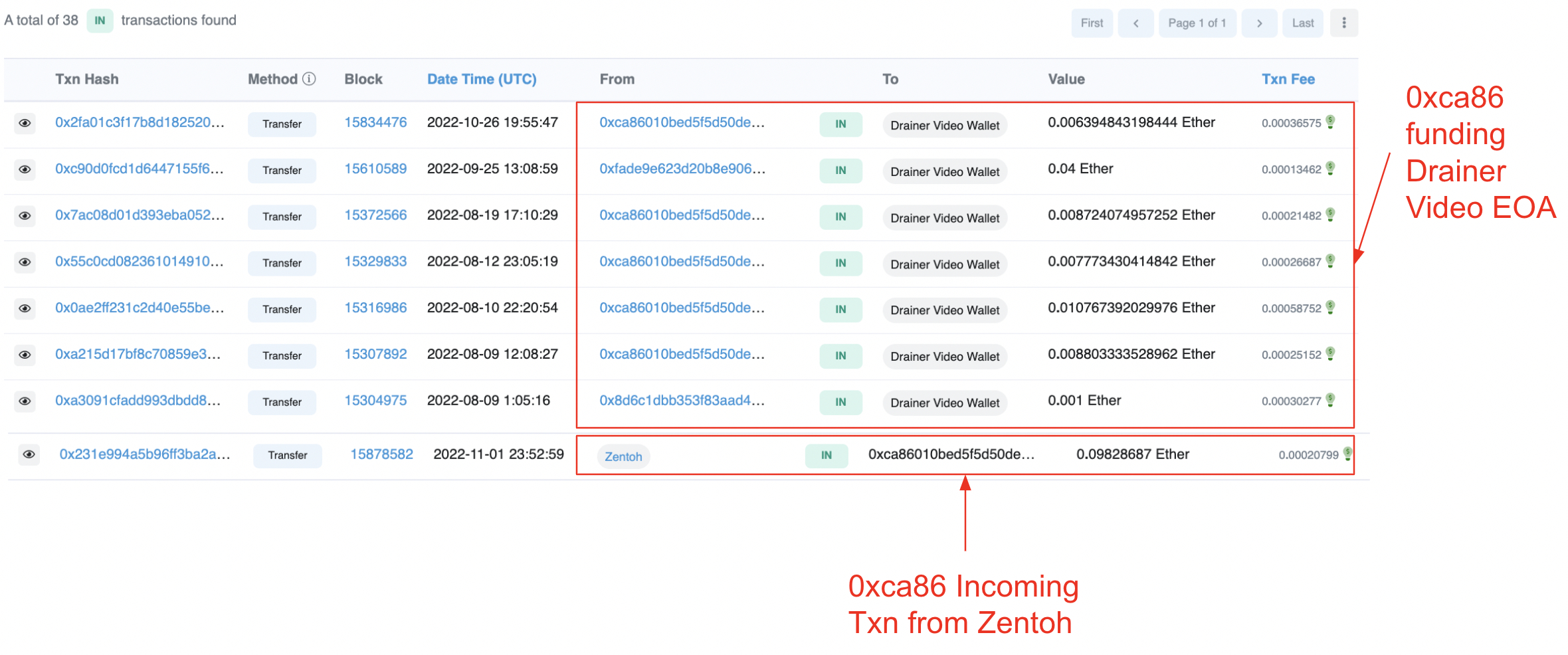The image size is (1568, 655).
Task: Open sender address 0xfade9e623d20b8e906
Action: point(682,169)
